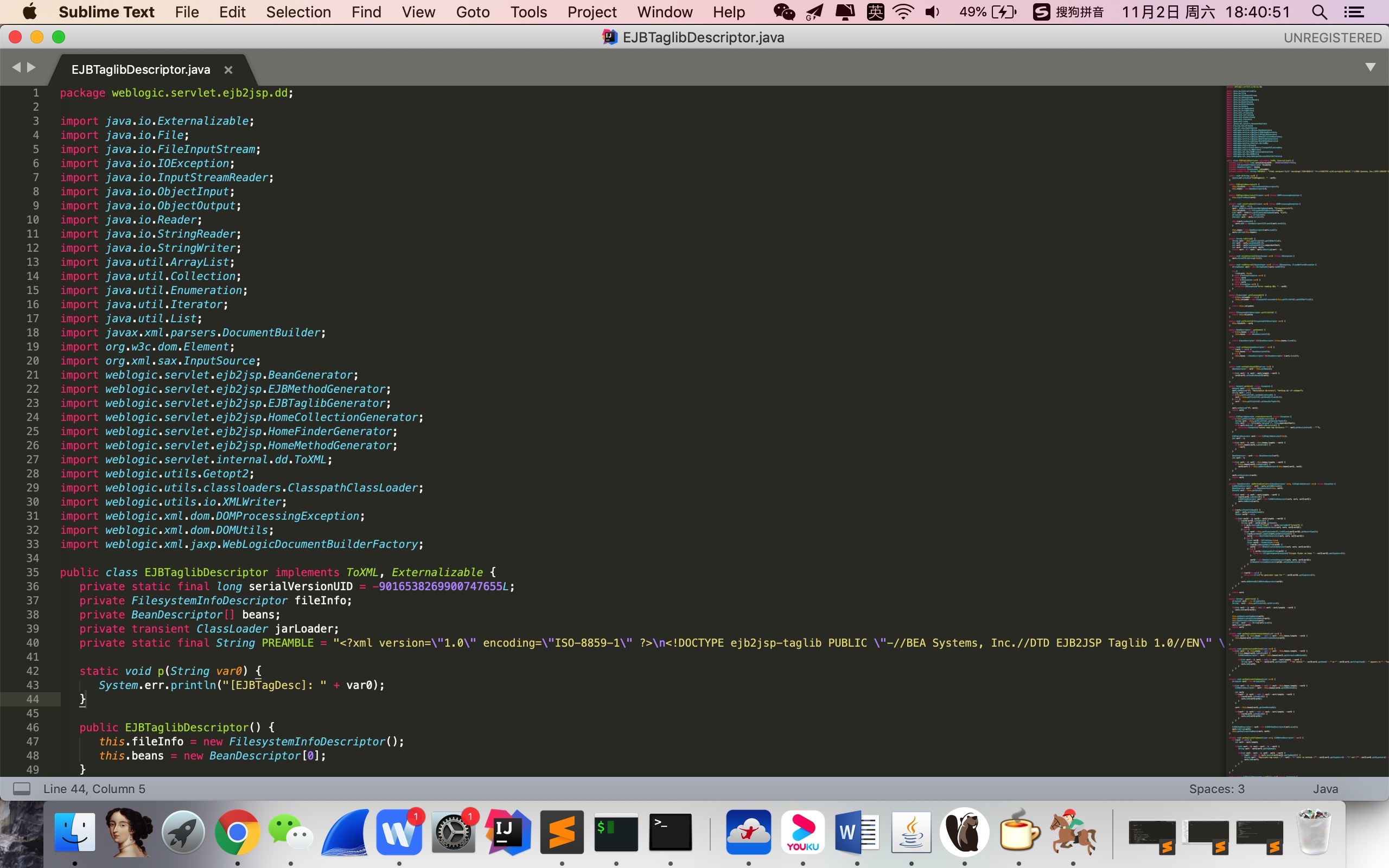The width and height of the screenshot is (1389, 868).
Task: Click the sidebar toggle icon in status bar
Action: pyautogui.click(x=21, y=789)
